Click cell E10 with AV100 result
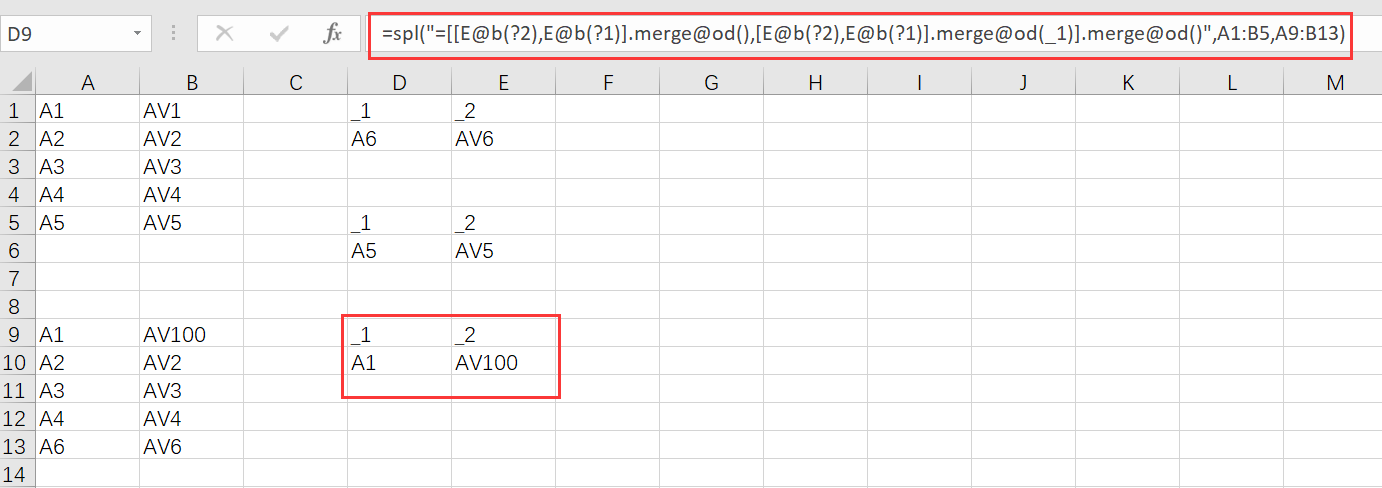 (503, 363)
